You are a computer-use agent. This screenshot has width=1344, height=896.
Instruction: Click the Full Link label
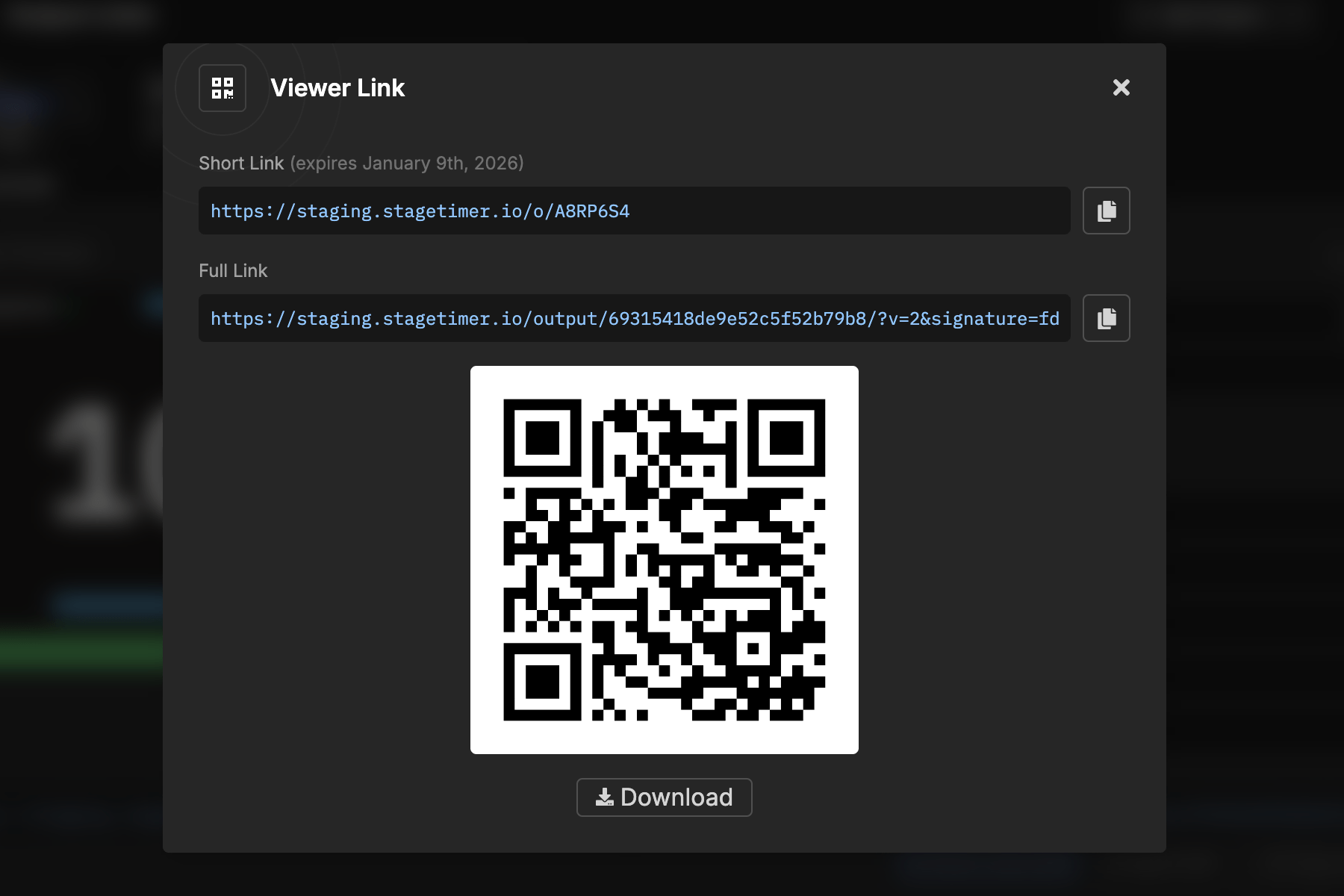(232, 270)
